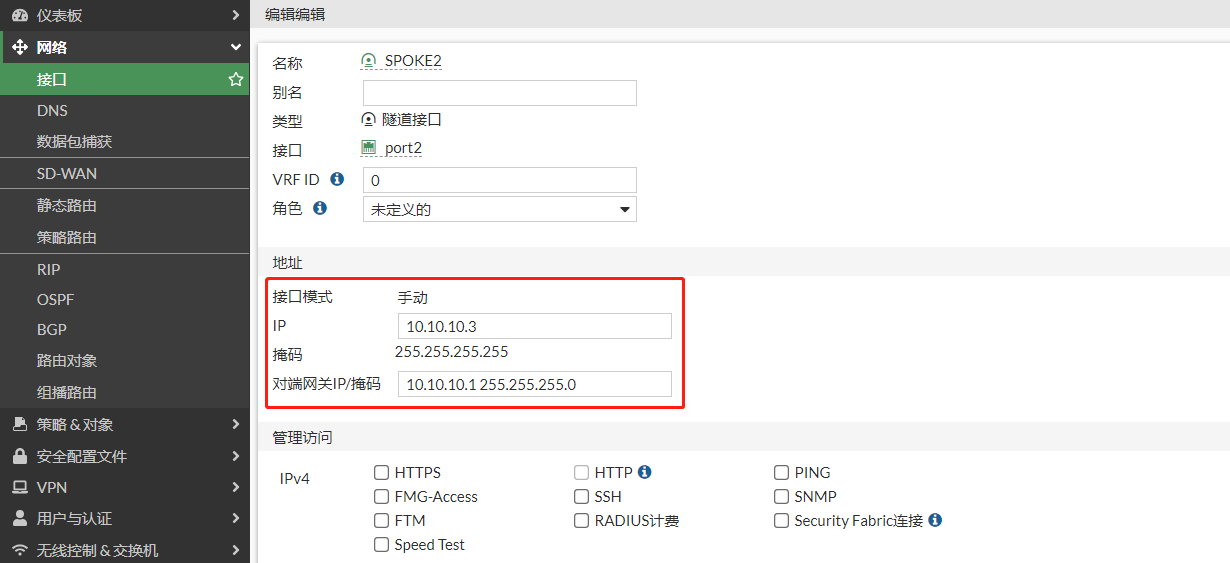
Task: Click the 安全配置文件 lock icon
Action: (x=19, y=456)
